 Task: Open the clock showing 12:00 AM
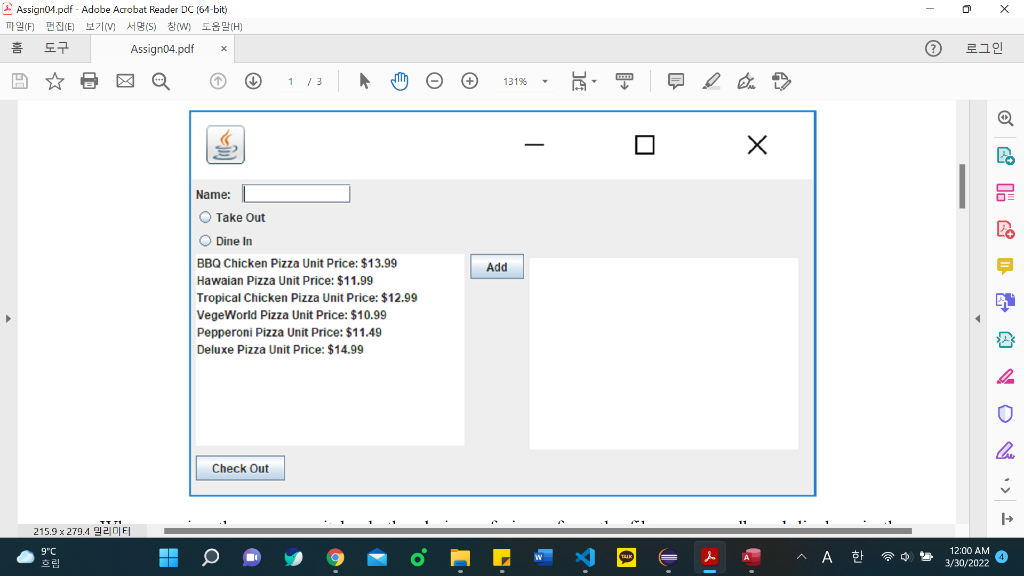968,557
